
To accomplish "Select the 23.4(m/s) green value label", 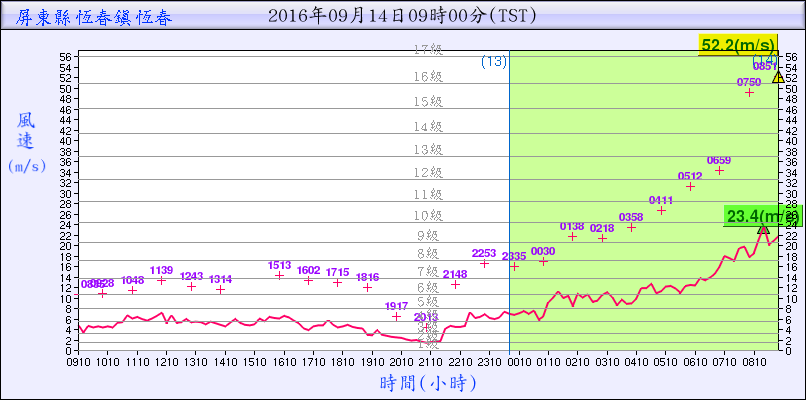I will tap(762, 215).
